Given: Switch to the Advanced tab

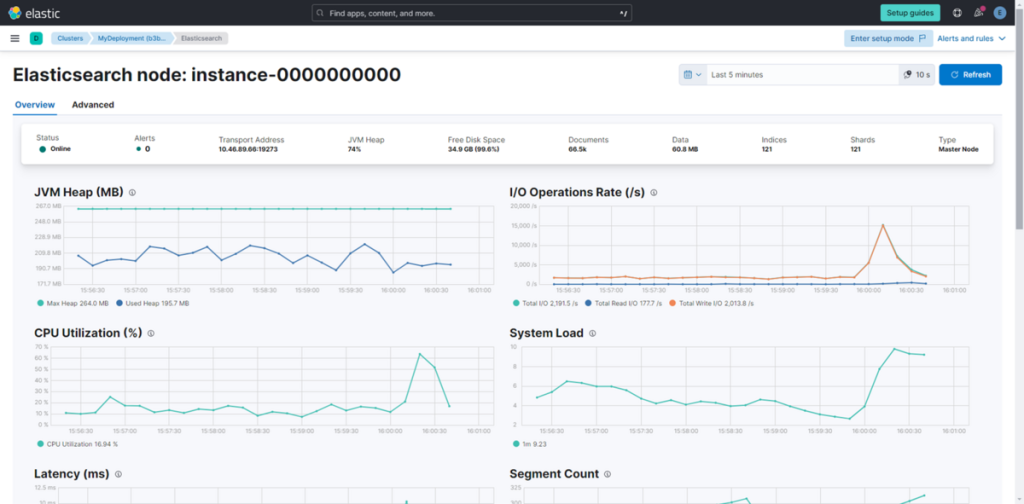Looking at the screenshot, I should click(93, 105).
